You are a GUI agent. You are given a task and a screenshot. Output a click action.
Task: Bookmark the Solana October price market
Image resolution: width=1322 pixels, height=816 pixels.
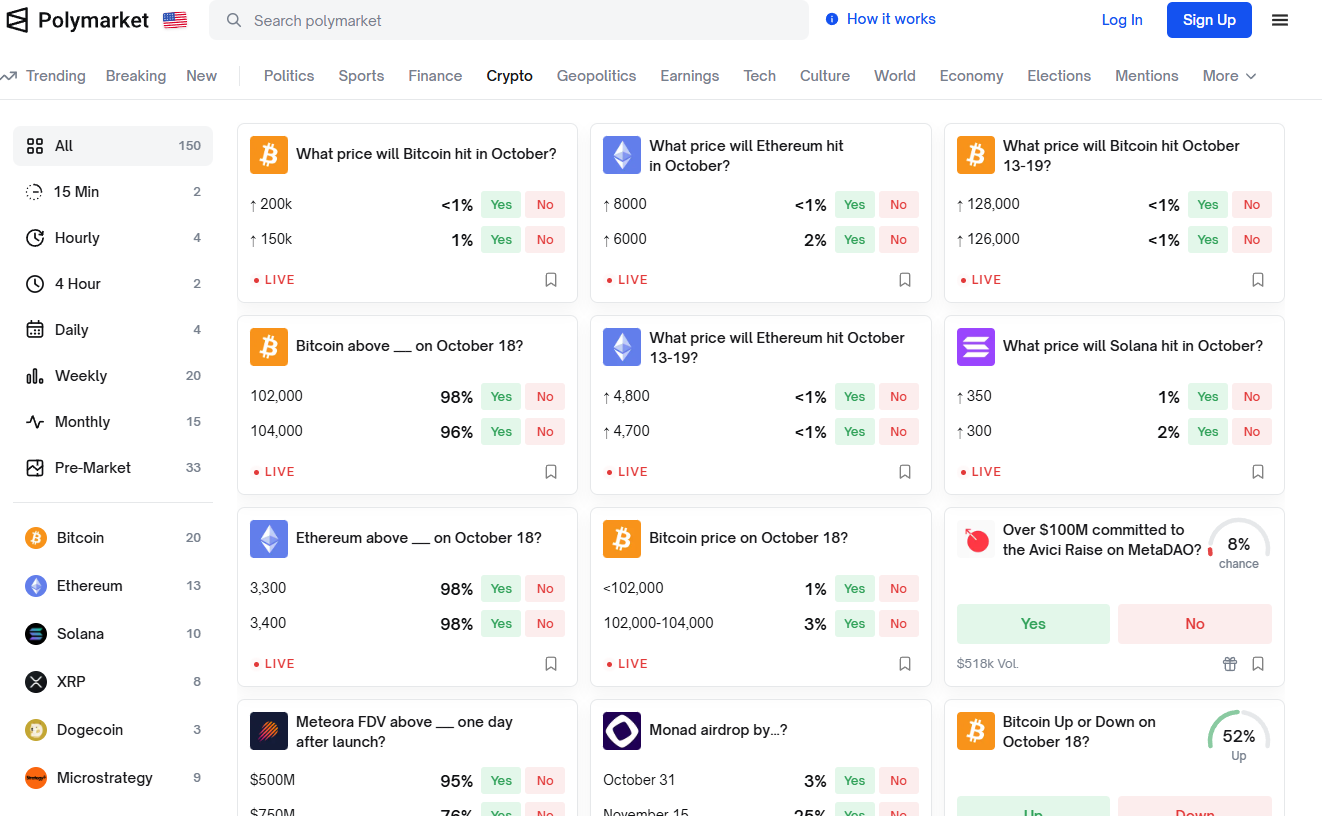[1258, 472]
